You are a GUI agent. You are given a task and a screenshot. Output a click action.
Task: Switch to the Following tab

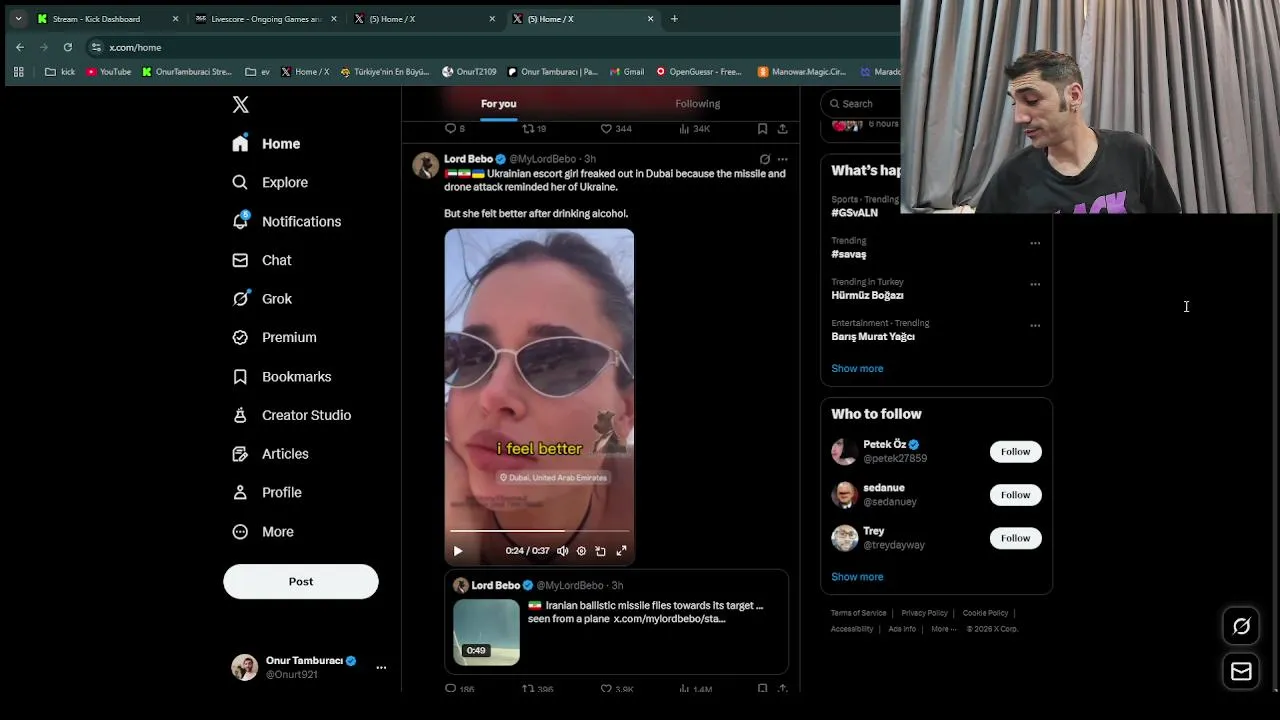click(x=697, y=104)
